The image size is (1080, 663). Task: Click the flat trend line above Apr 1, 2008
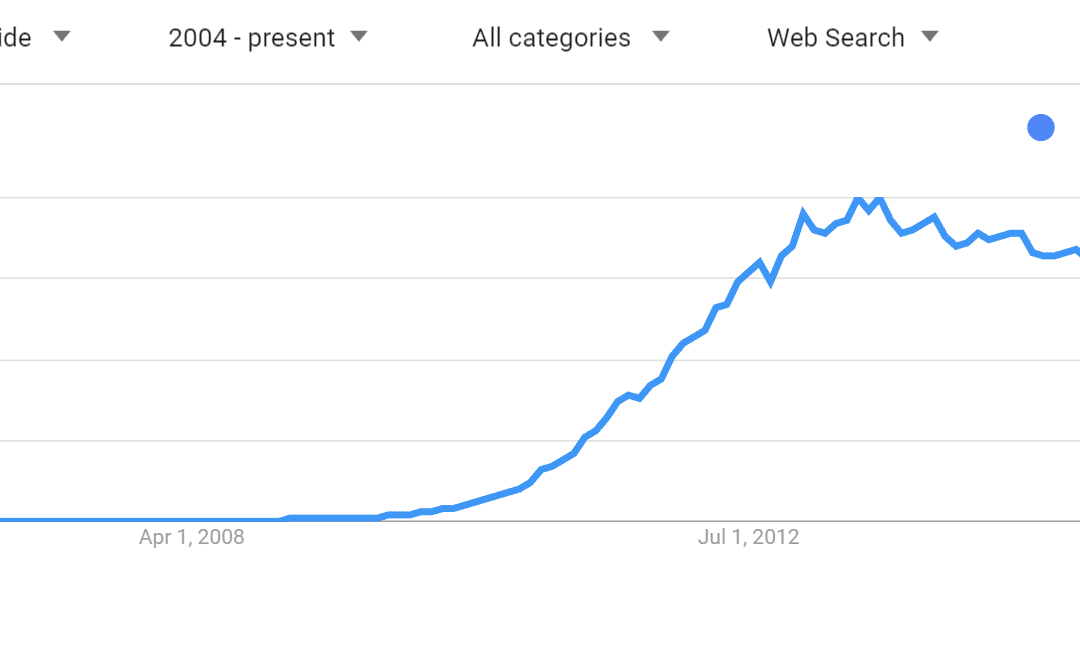coord(191,520)
